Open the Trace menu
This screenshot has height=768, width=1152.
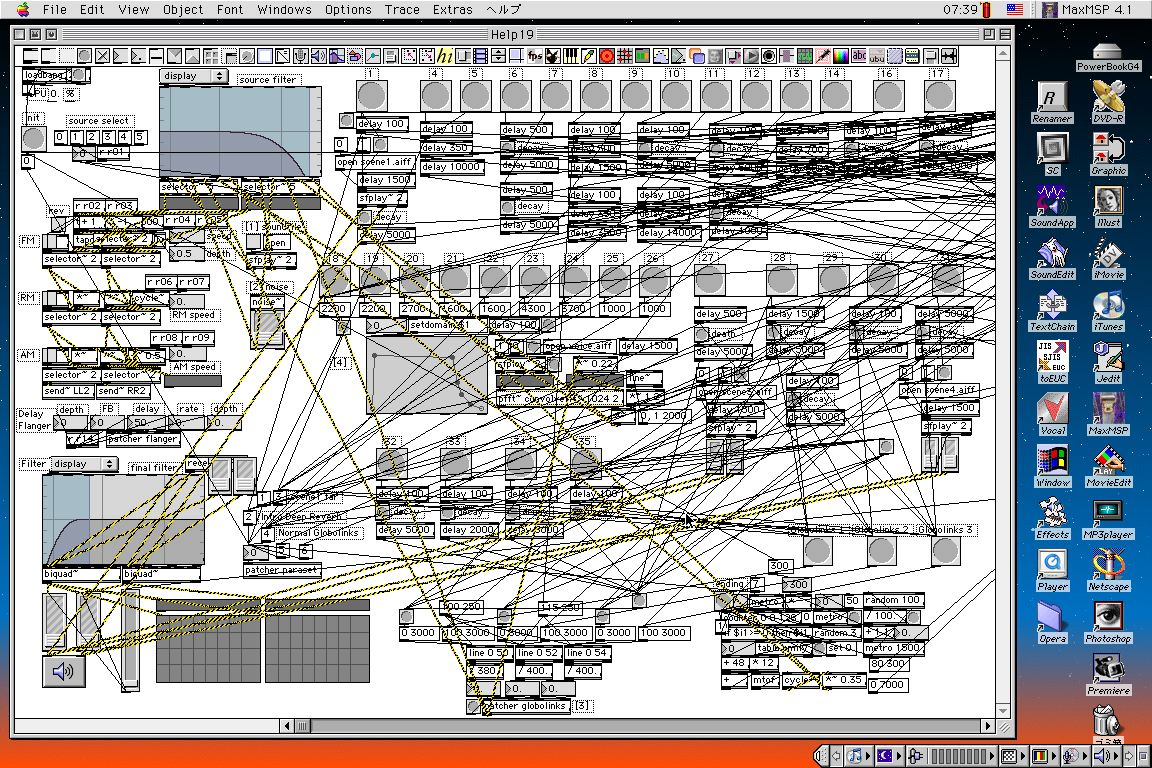[402, 10]
